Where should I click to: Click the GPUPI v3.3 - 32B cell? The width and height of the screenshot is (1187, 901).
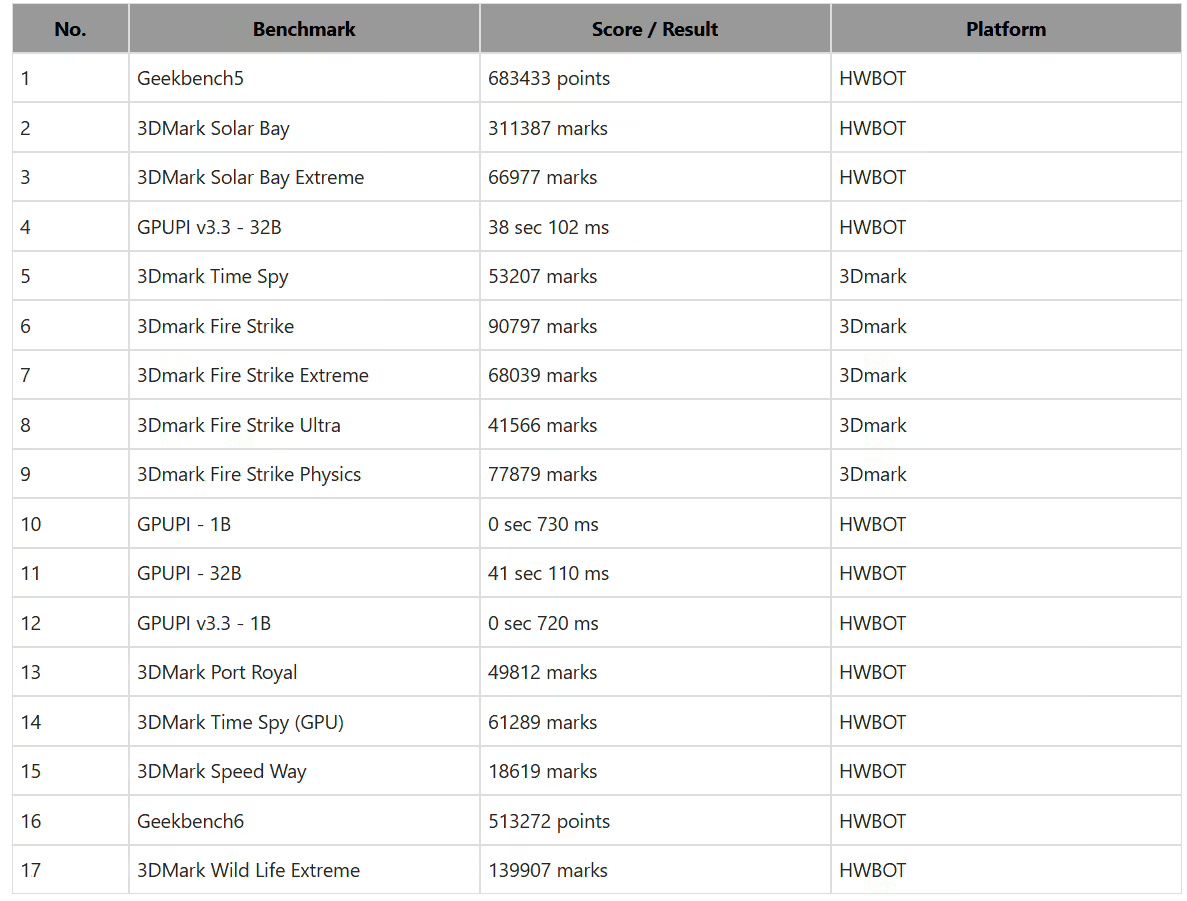209,228
